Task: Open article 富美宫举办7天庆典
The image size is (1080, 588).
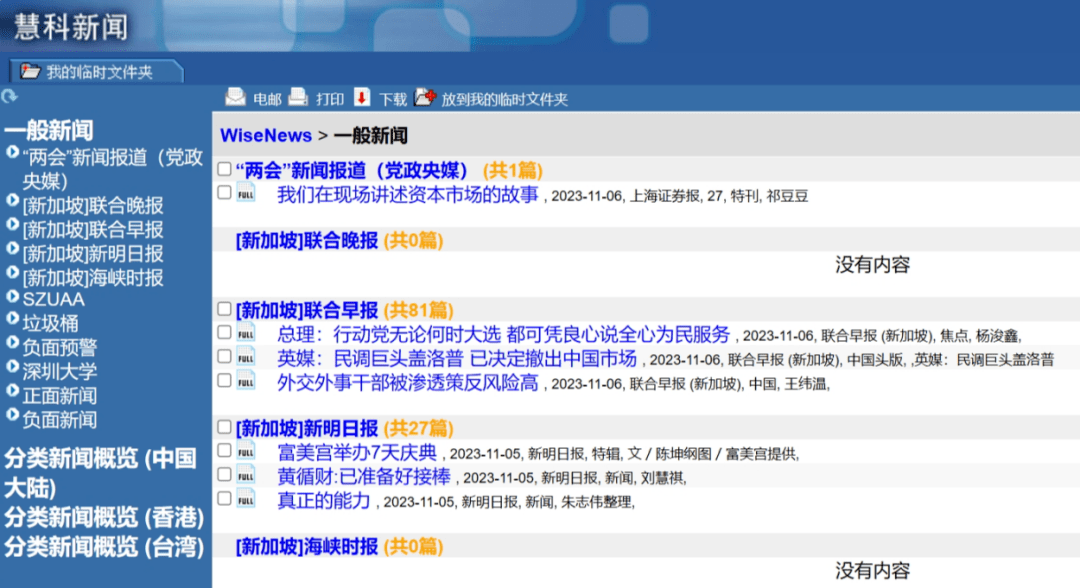Action: pos(357,452)
